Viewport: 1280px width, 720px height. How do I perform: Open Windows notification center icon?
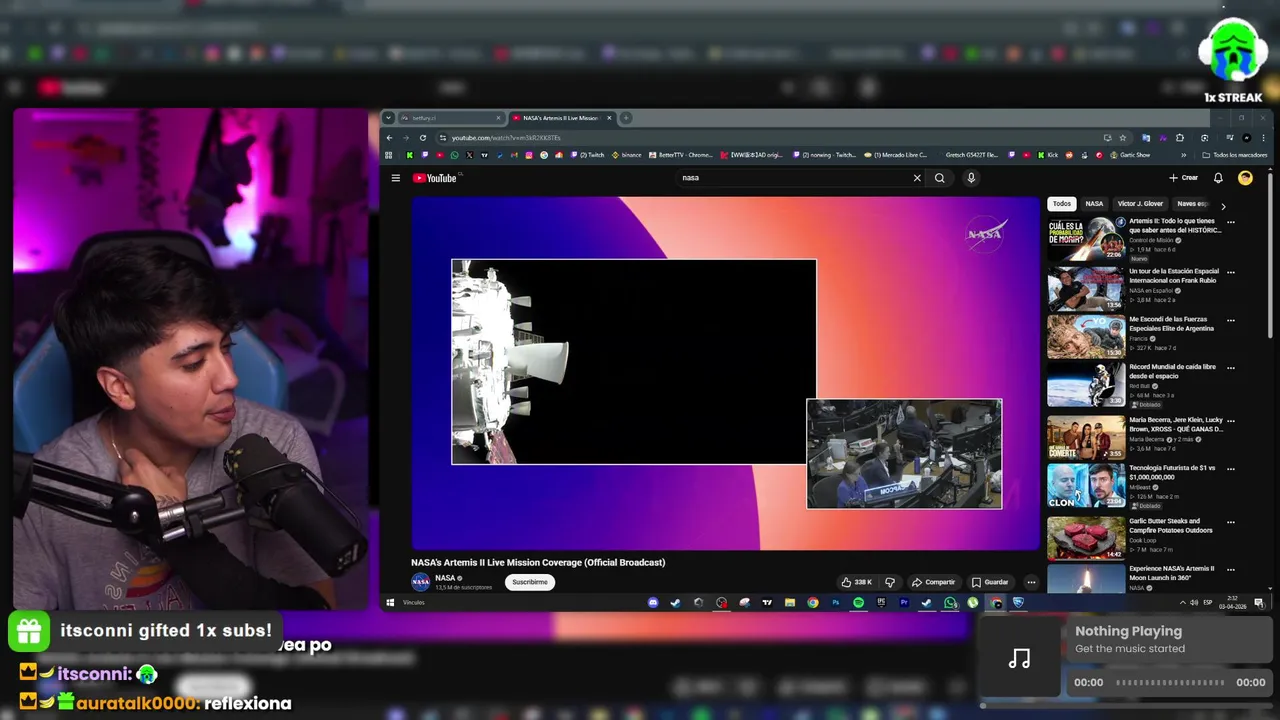coord(1259,603)
